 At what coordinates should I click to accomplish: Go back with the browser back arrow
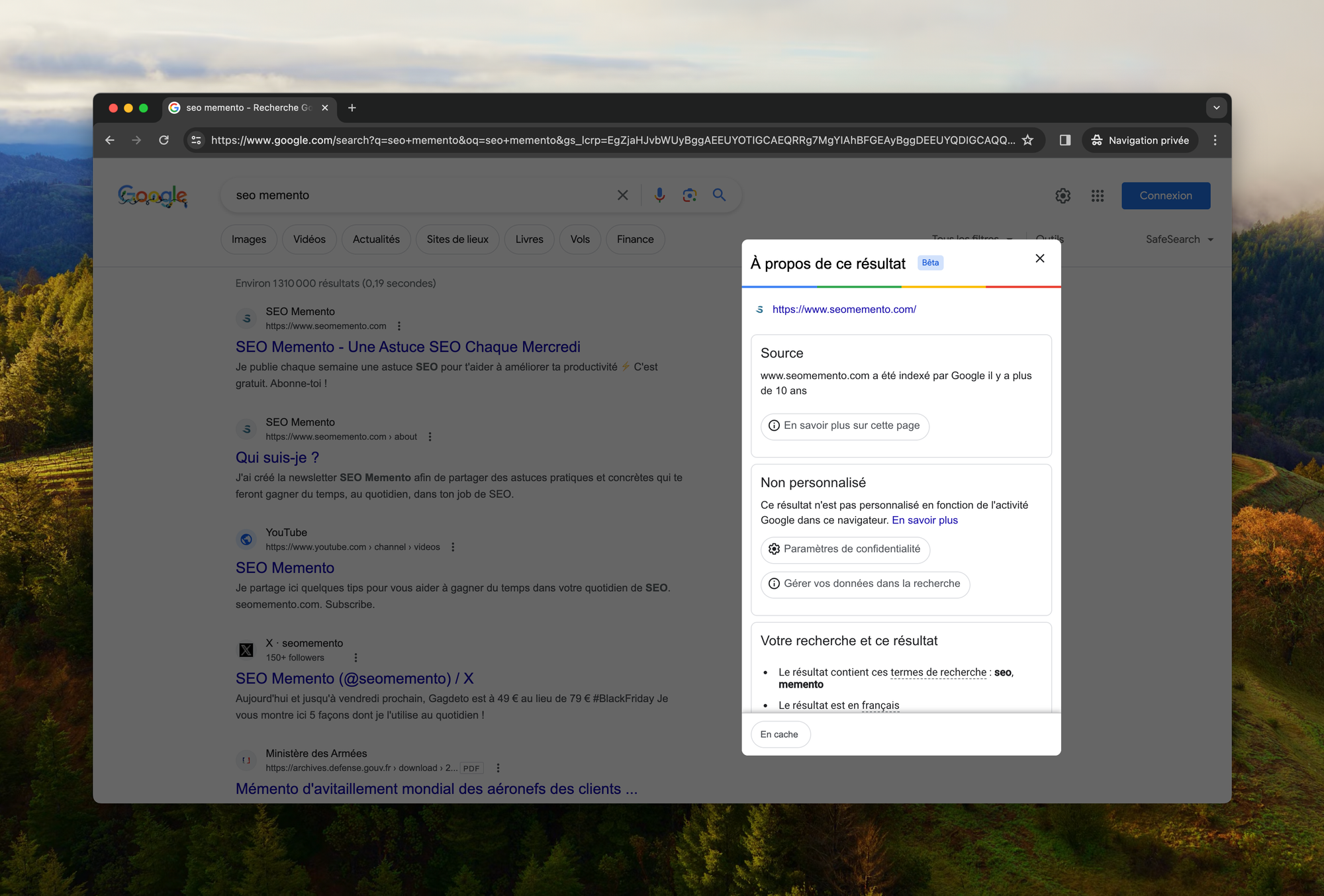pos(110,140)
